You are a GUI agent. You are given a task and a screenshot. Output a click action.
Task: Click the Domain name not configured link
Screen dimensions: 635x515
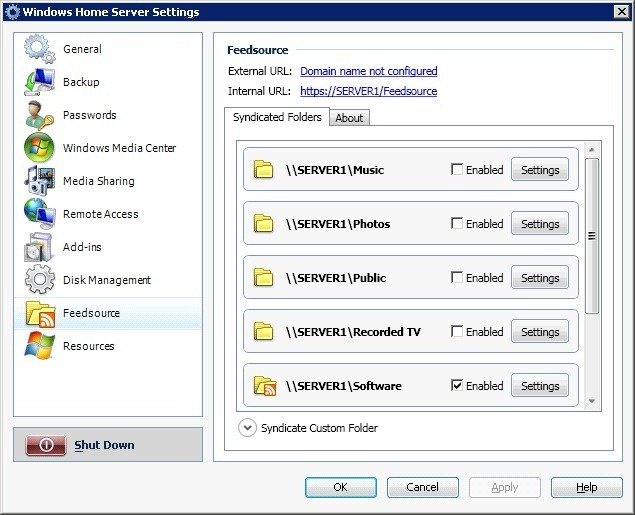click(369, 71)
